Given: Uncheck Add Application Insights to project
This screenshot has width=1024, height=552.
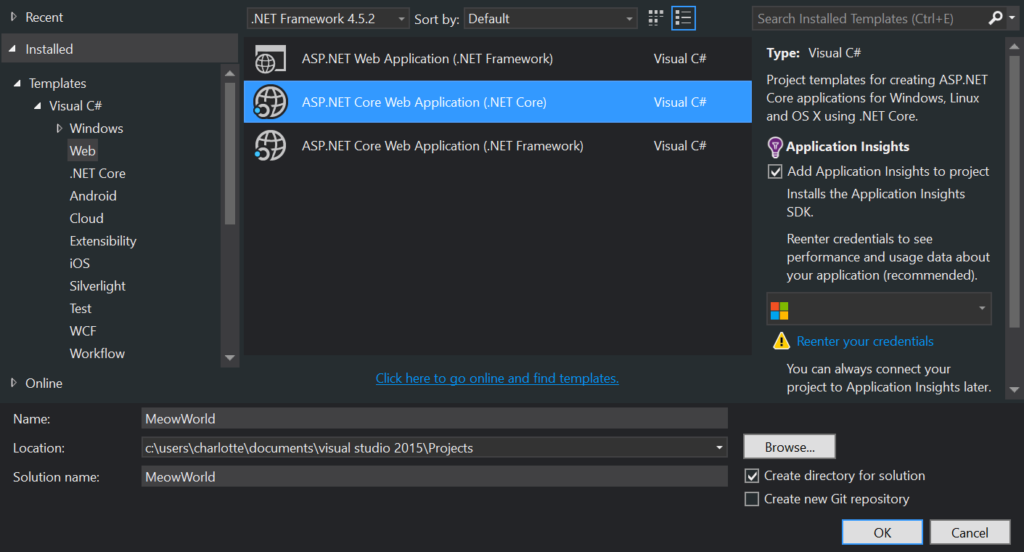Looking at the screenshot, I should [x=775, y=172].
